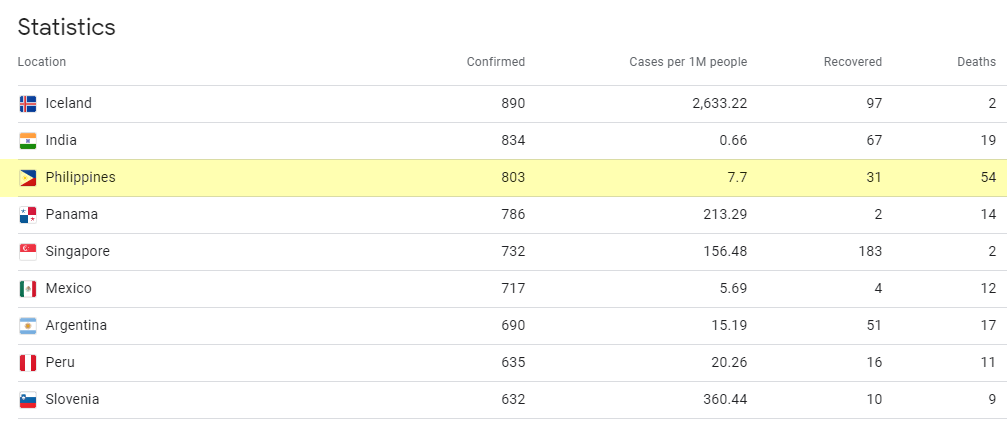
Task: Click the Deaths column header
Action: tap(976, 62)
